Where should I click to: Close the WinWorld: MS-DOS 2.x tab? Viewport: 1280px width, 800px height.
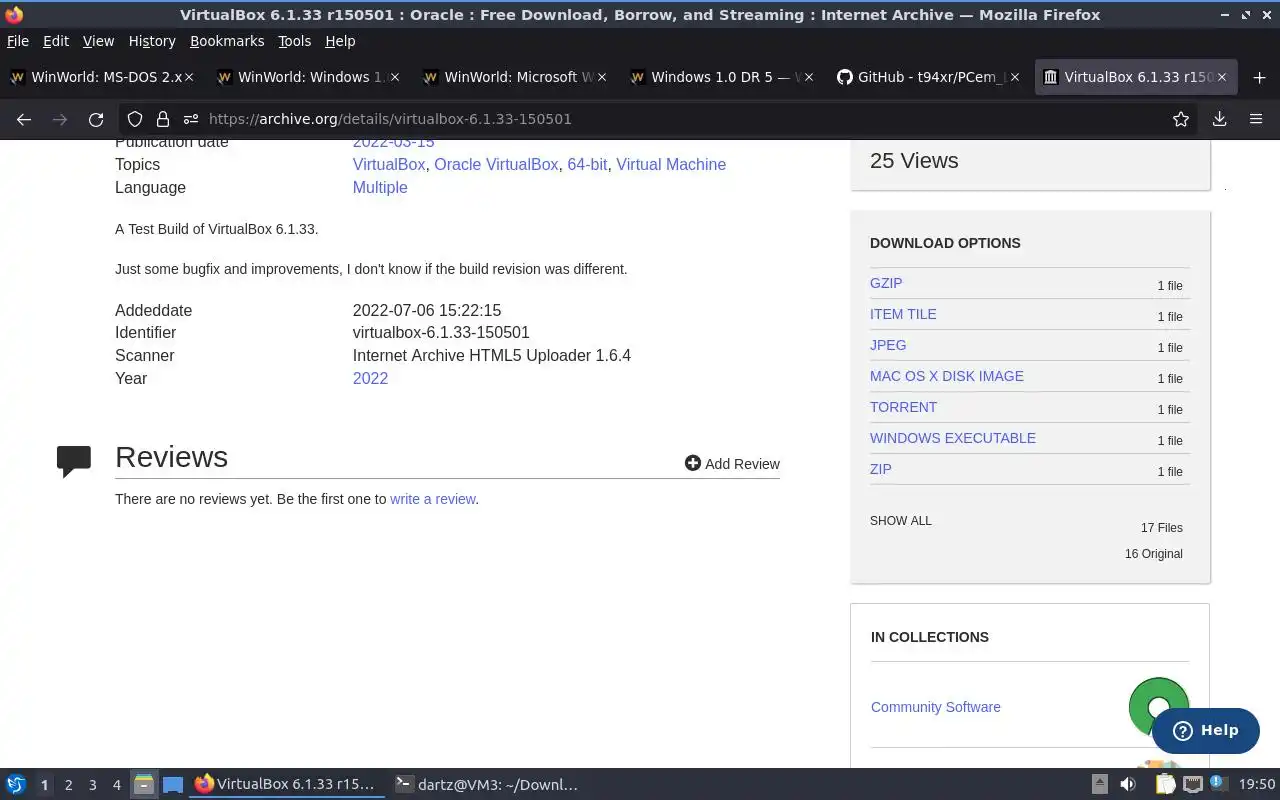189,77
